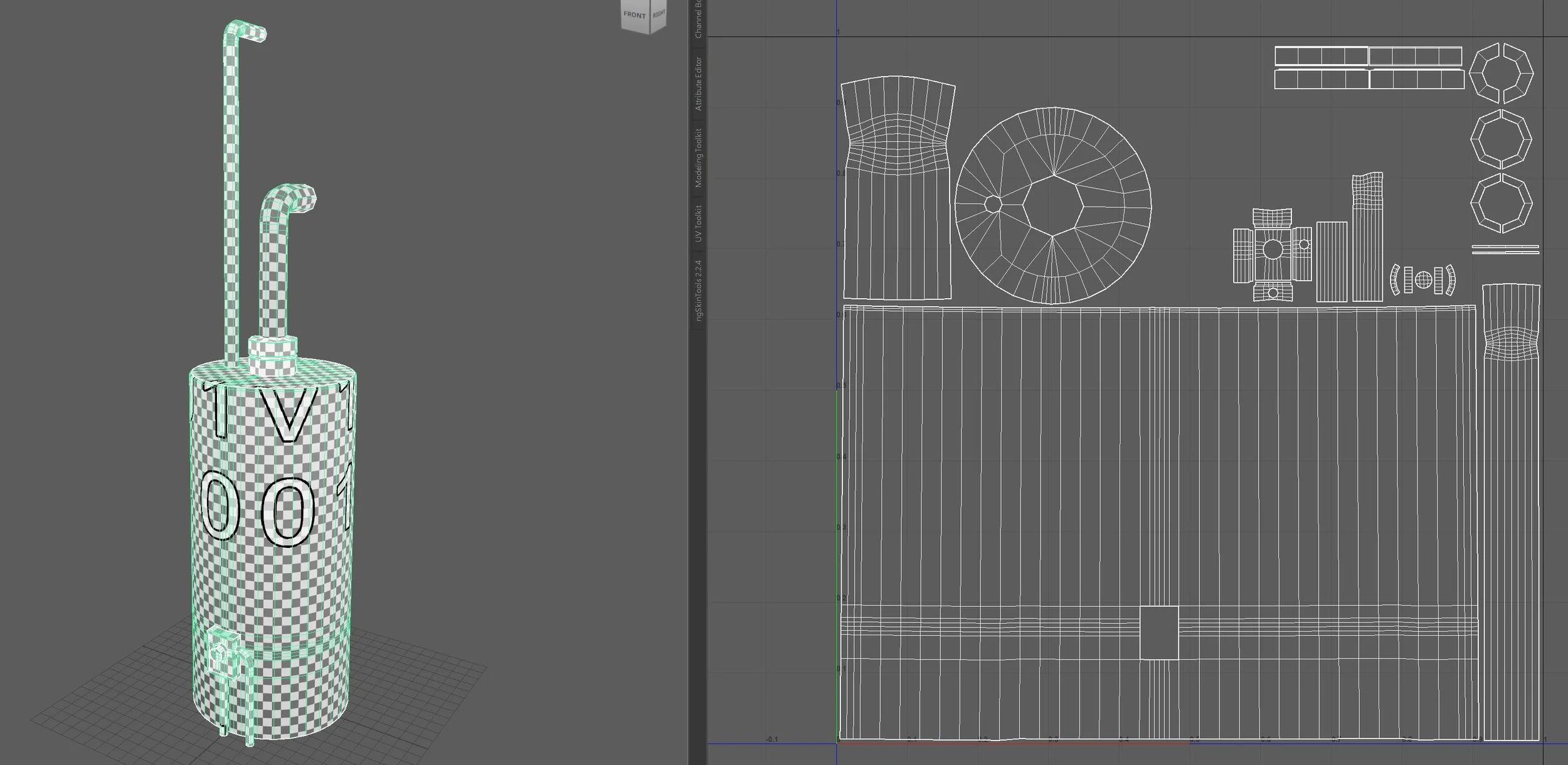Open the ngSkinTools 2.2.4 tab
This screenshot has height=765, width=1568.
698,289
